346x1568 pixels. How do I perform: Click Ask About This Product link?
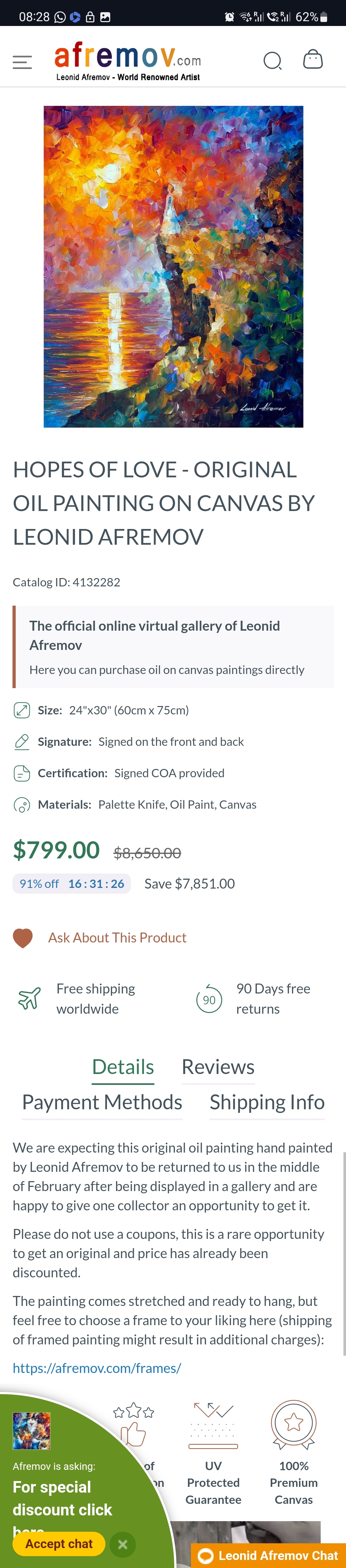pos(117,937)
